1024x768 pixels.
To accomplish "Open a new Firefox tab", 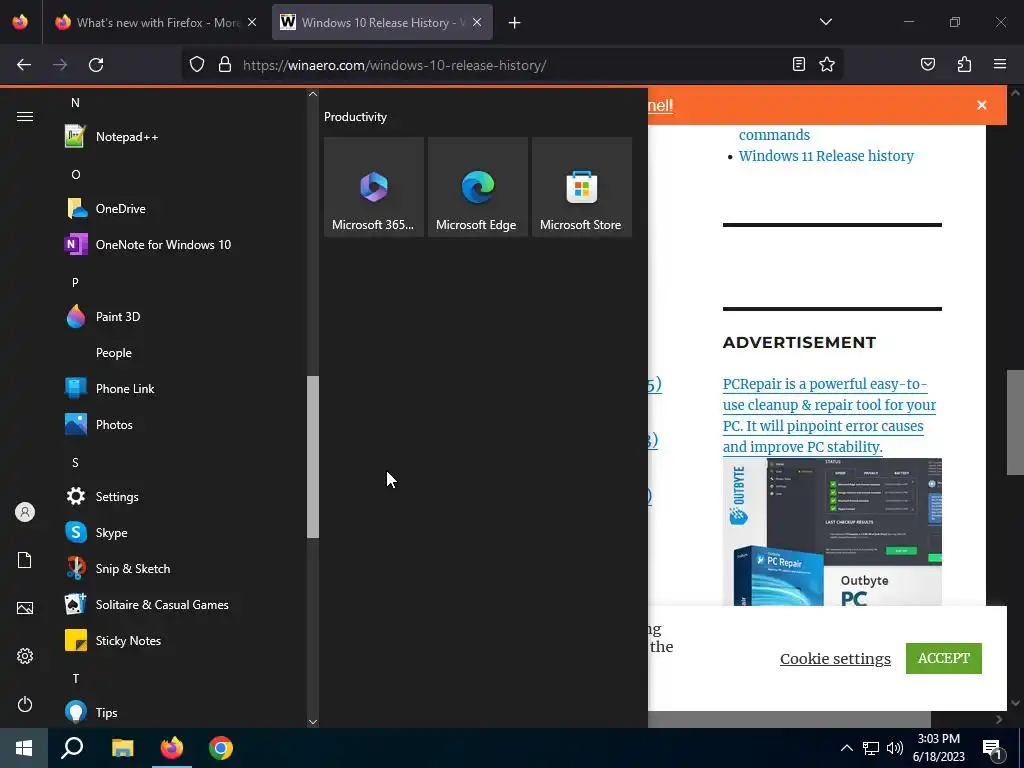I will [515, 23].
